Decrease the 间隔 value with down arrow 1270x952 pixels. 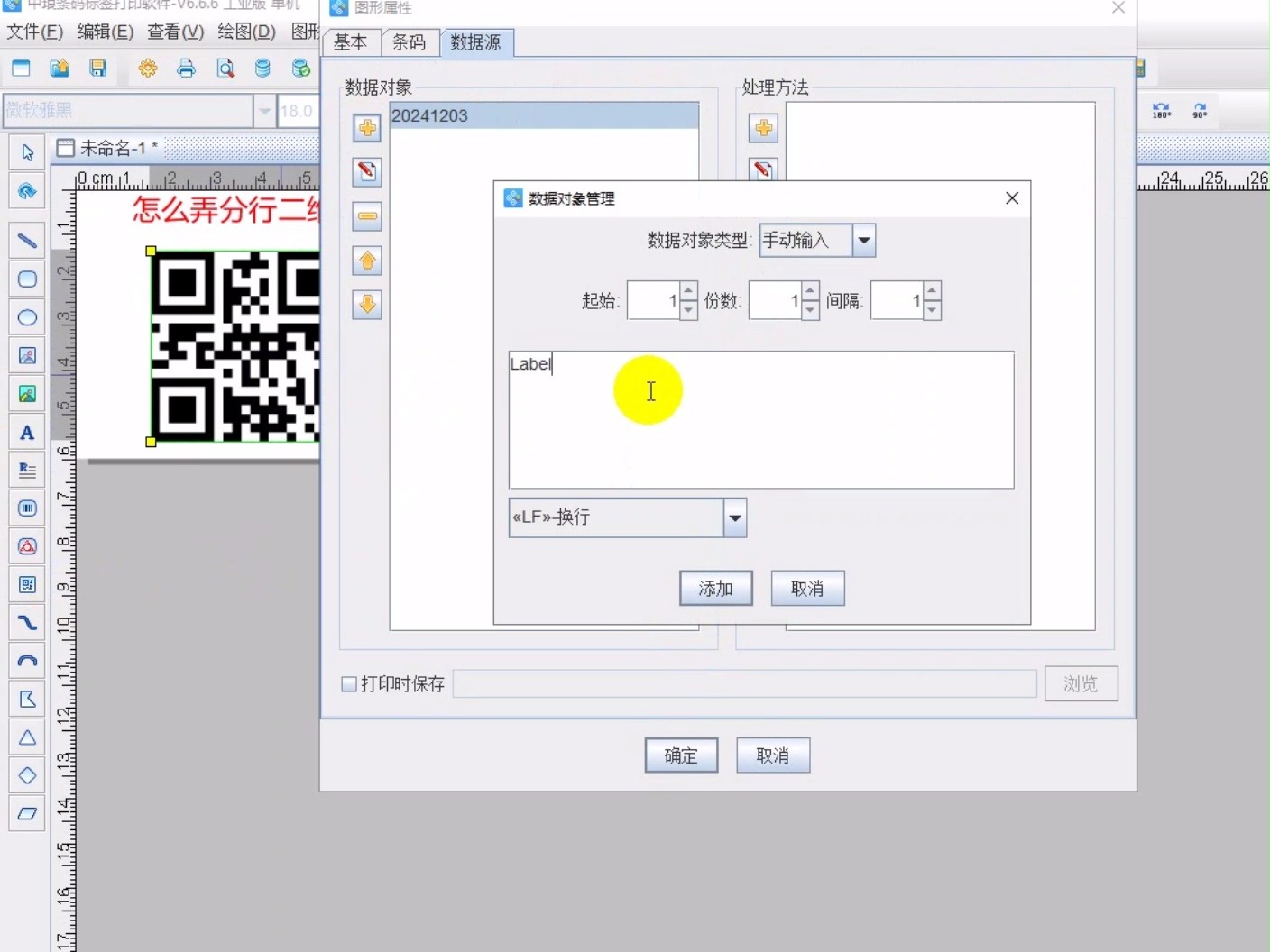[933, 310]
